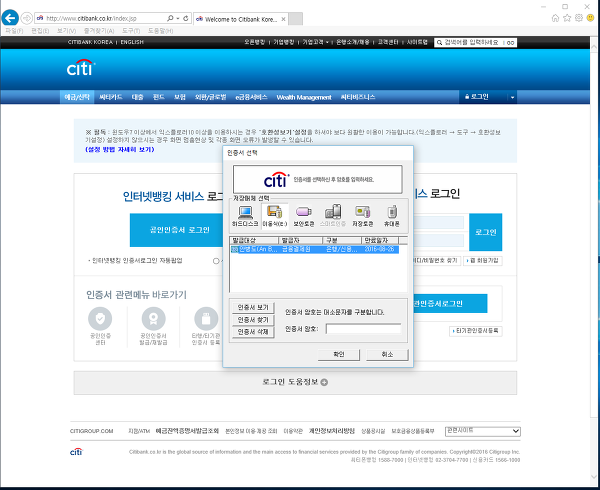Click the ENGLISH link in the top bar
The width and height of the screenshot is (600, 490).
pyautogui.click(x=132, y=42)
